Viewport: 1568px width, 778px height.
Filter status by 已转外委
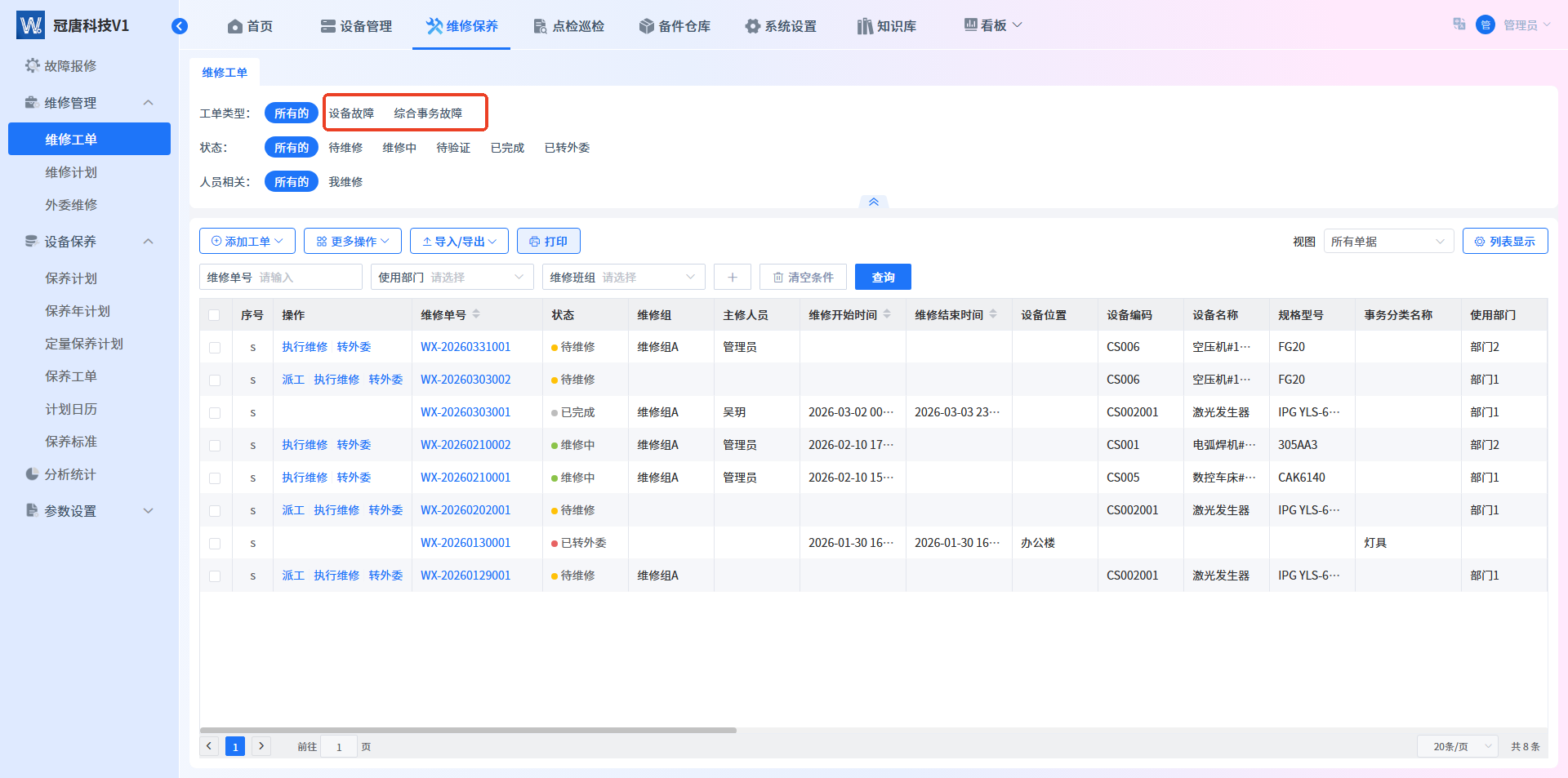pos(567,148)
